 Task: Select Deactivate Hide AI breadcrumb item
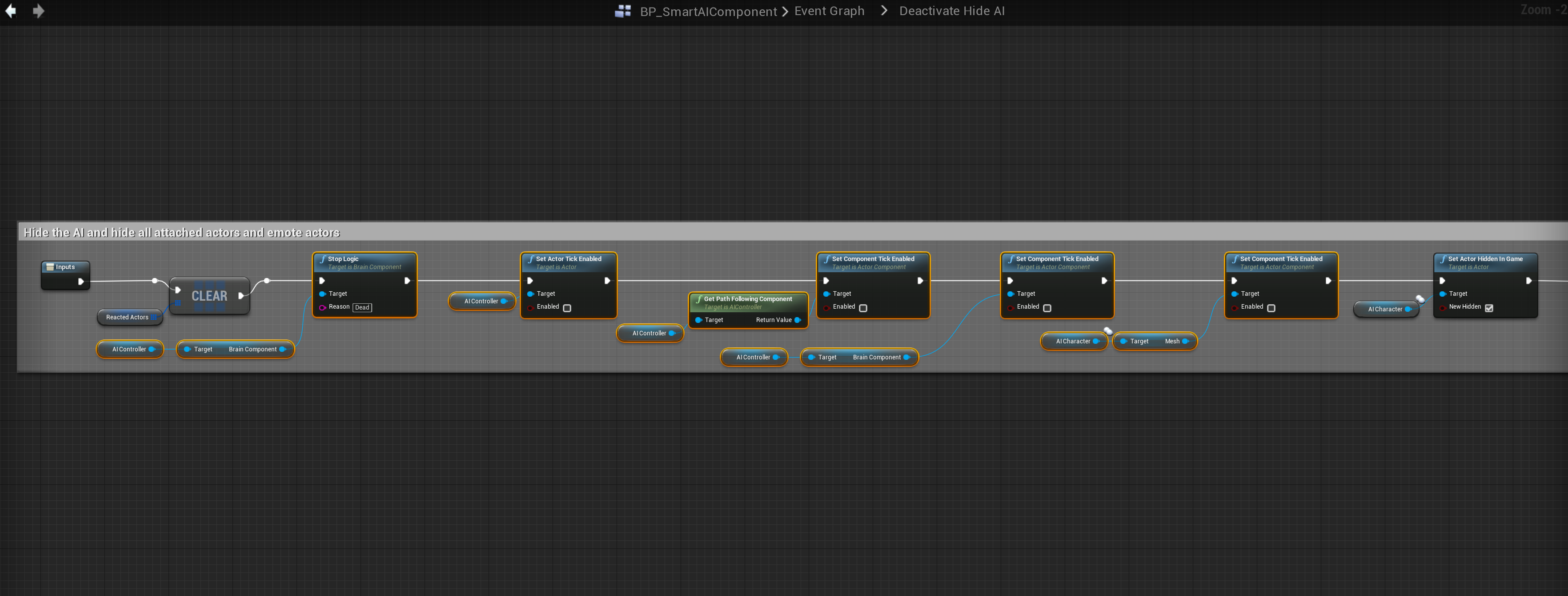(951, 11)
